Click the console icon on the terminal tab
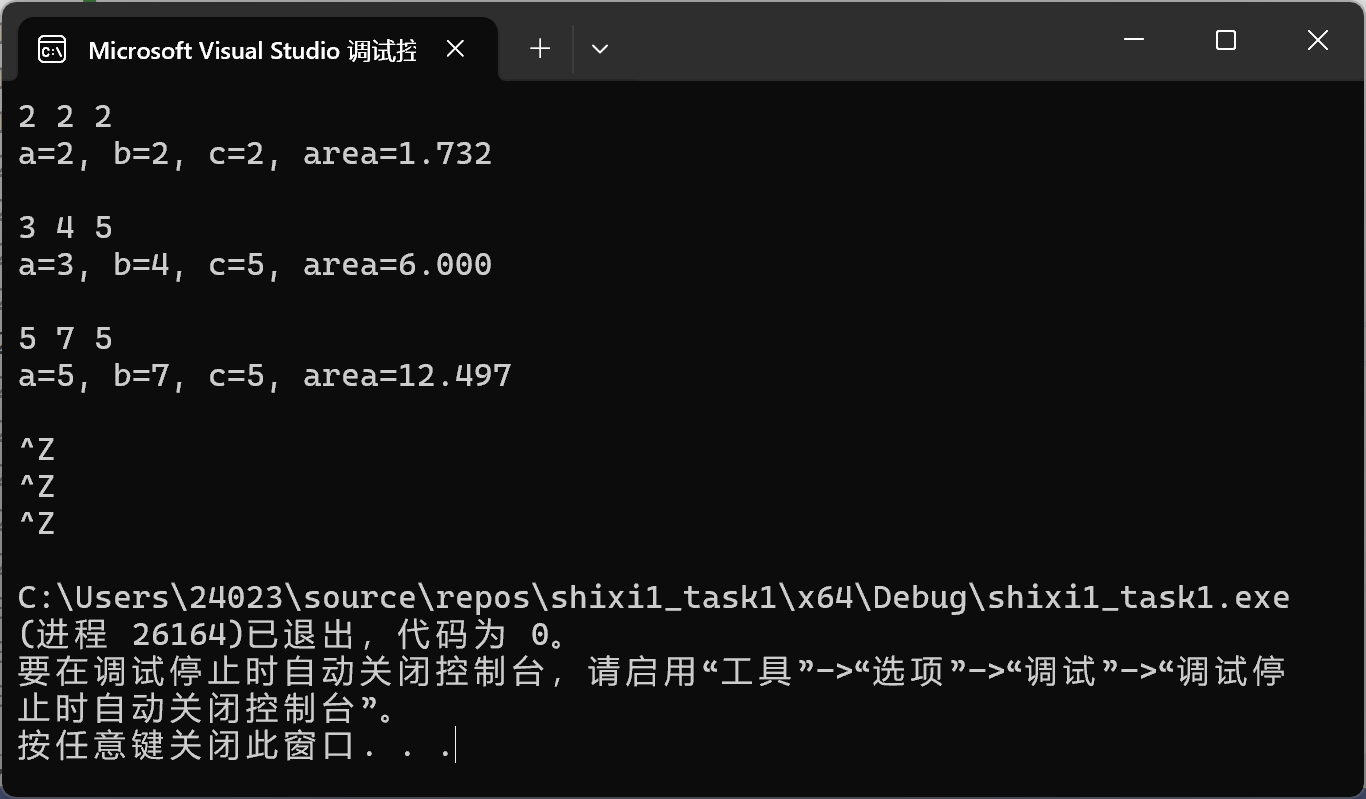This screenshot has height=799, width=1366. [x=52, y=49]
